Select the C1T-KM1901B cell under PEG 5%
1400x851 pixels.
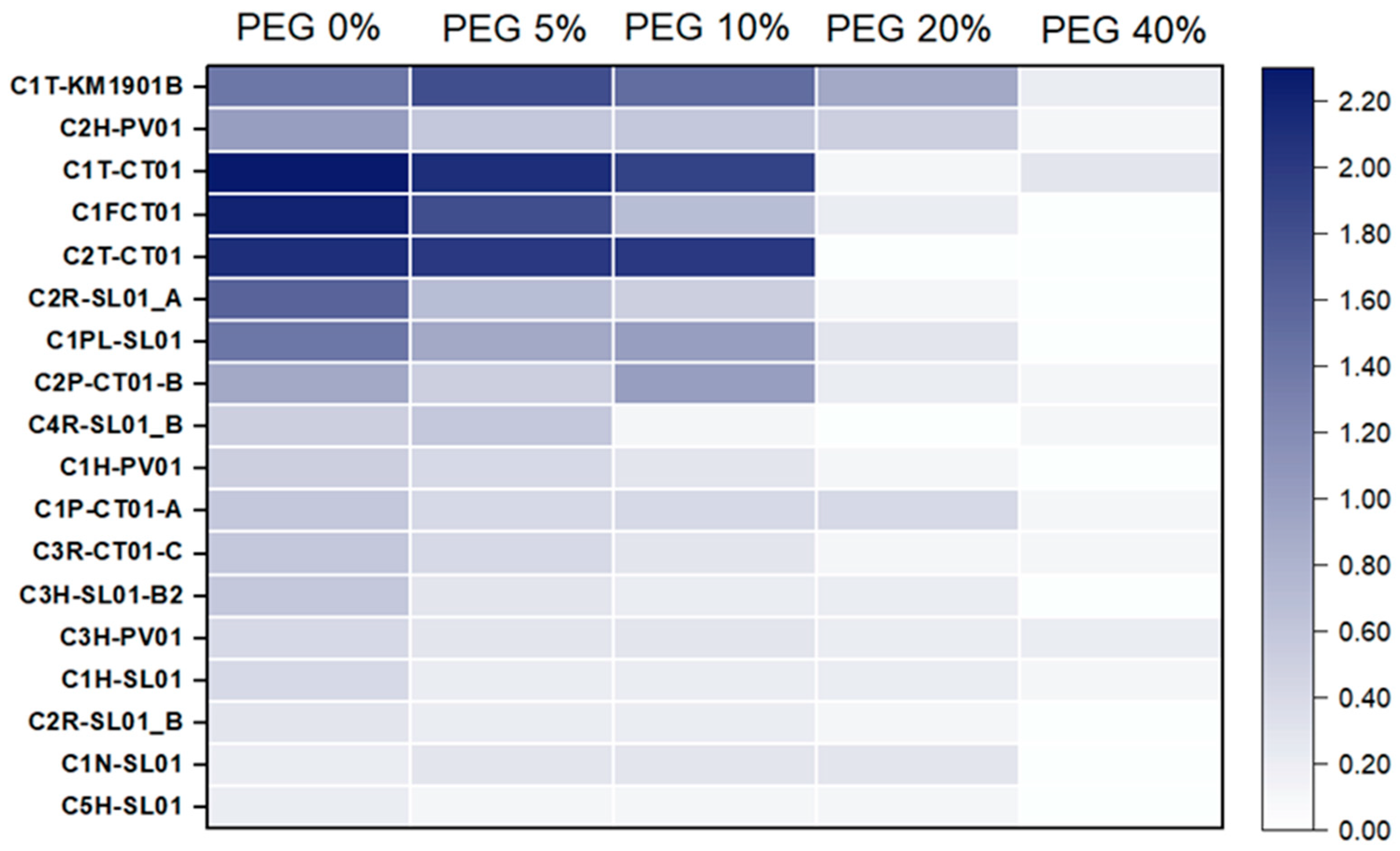coord(511,87)
